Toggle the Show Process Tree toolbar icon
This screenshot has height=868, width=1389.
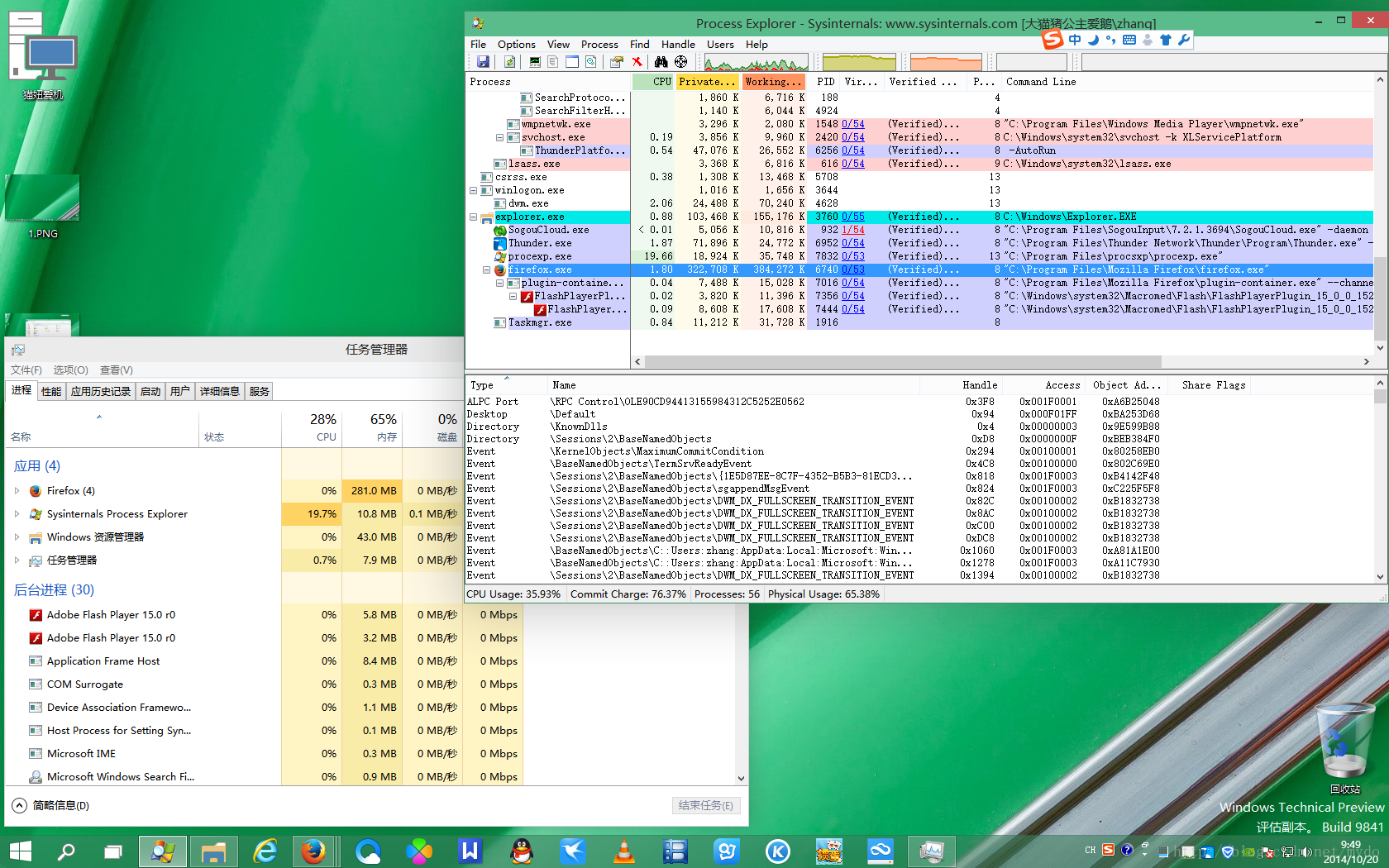point(553,62)
